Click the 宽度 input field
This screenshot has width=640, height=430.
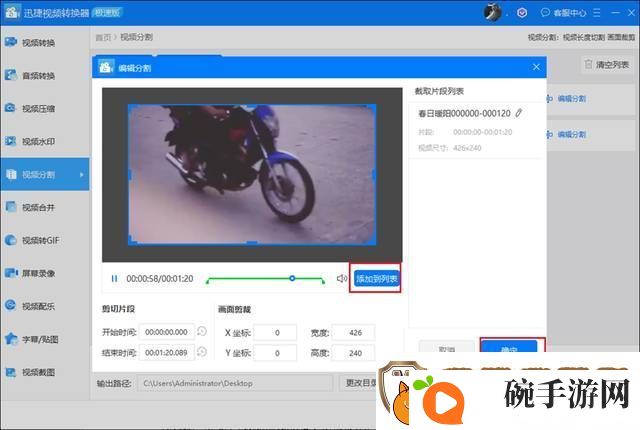[353, 332]
